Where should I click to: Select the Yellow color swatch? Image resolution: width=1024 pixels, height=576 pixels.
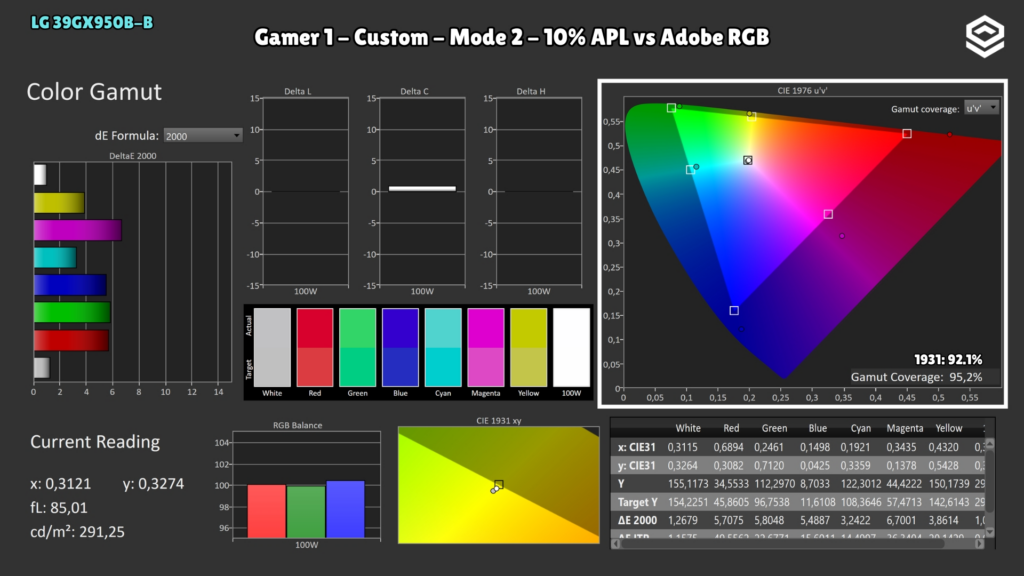click(x=528, y=347)
